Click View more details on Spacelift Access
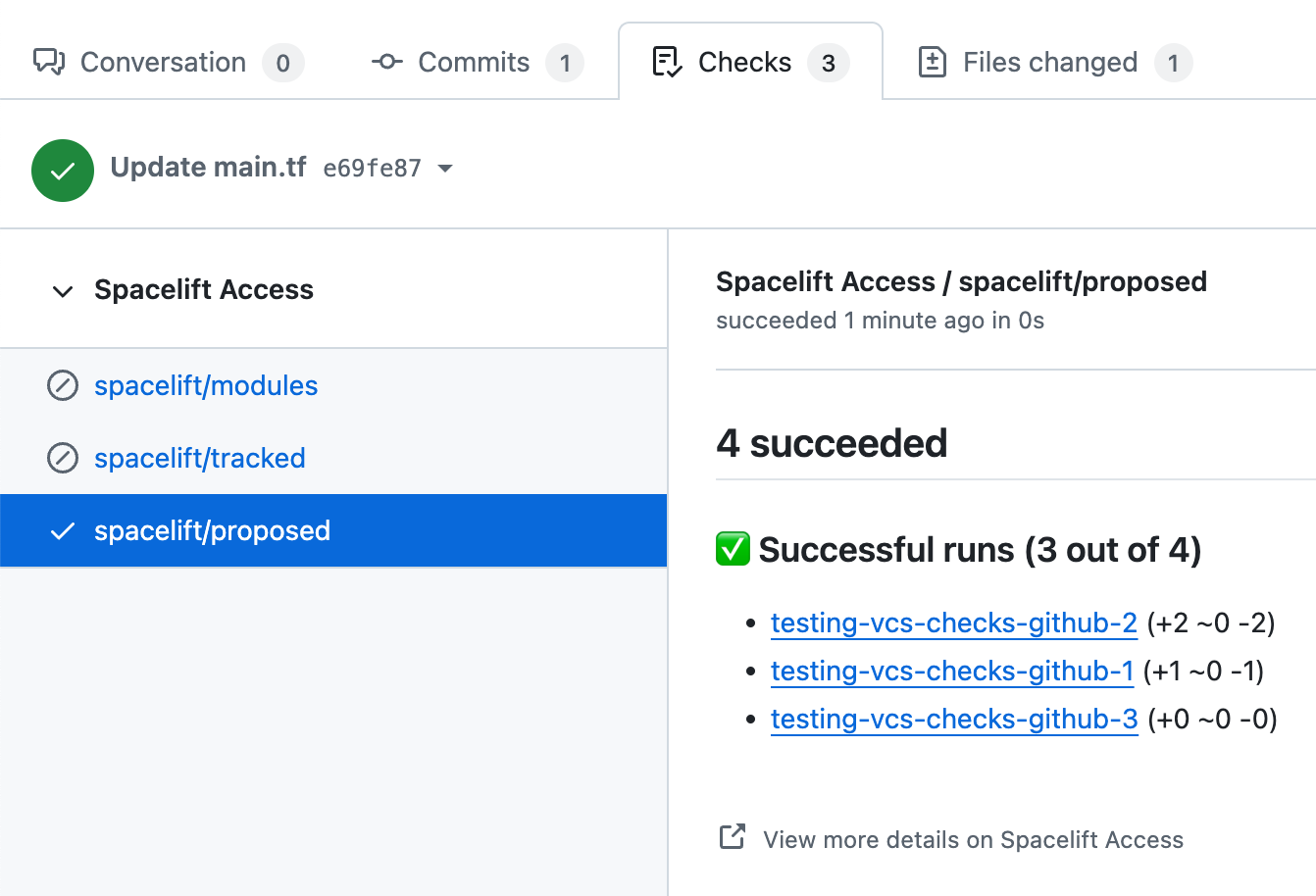The height and width of the screenshot is (896, 1316). point(973,839)
